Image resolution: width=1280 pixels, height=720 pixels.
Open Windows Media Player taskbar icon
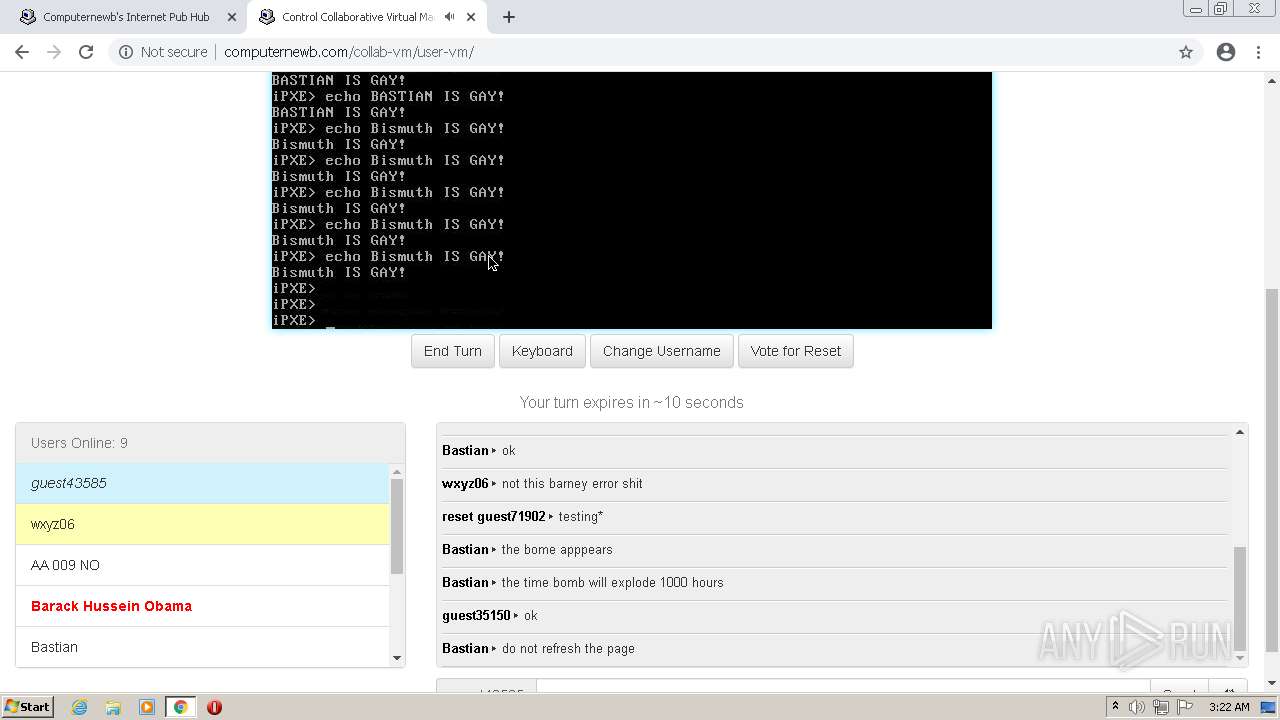point(147,707)
